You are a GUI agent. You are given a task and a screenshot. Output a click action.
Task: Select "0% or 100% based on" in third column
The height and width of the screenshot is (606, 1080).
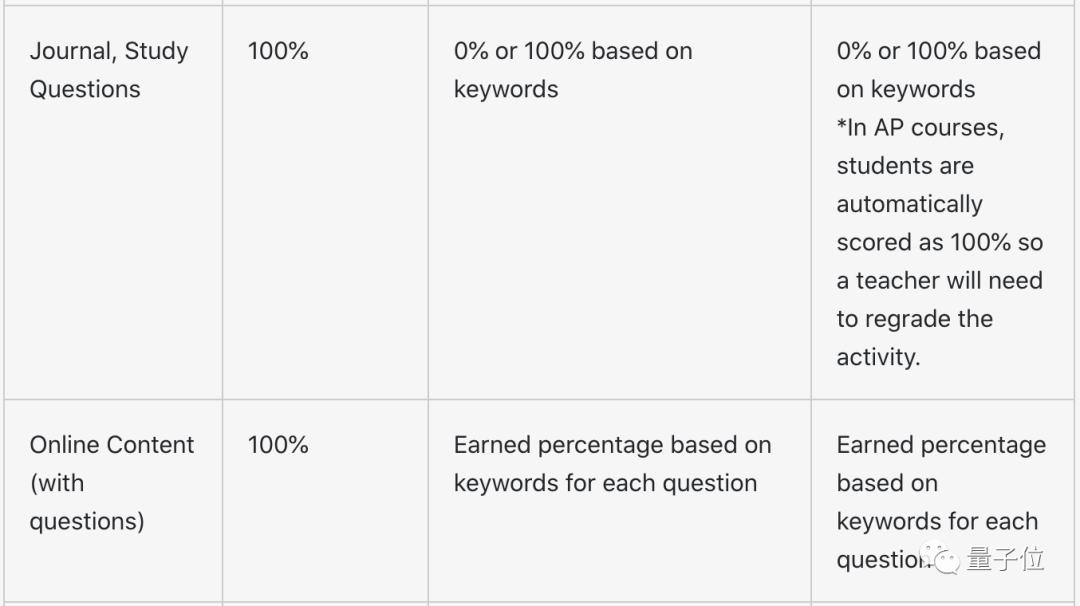pos(573,51)
